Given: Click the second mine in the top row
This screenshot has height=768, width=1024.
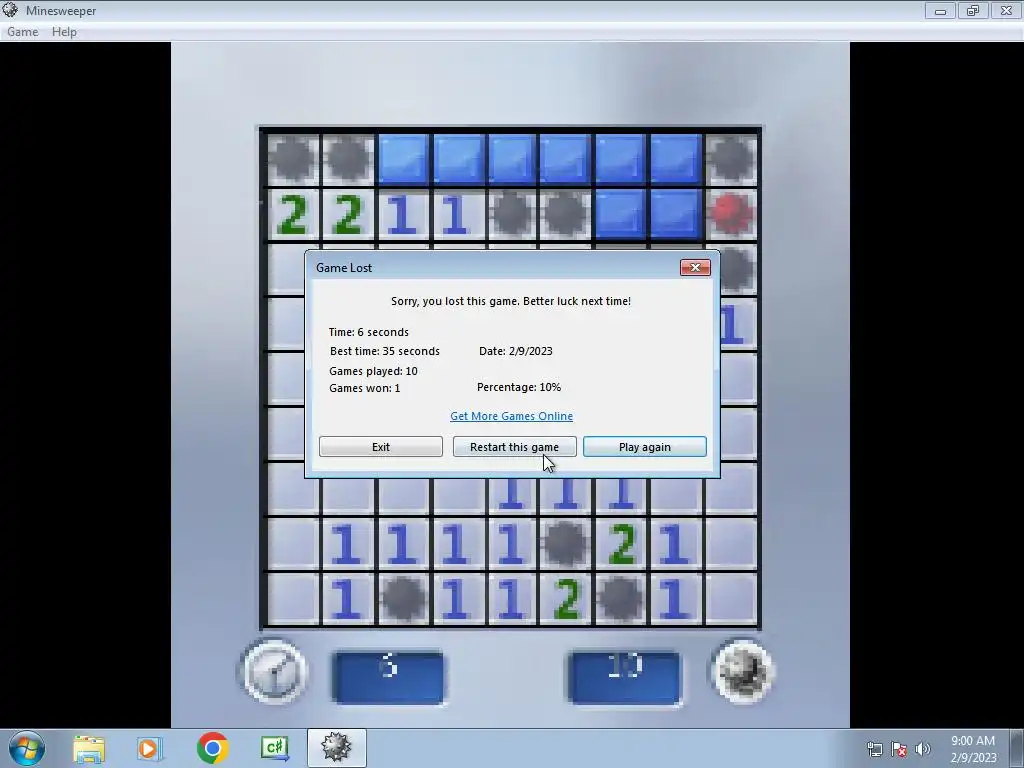Looking at the screenshot, I should click(347, 159).
